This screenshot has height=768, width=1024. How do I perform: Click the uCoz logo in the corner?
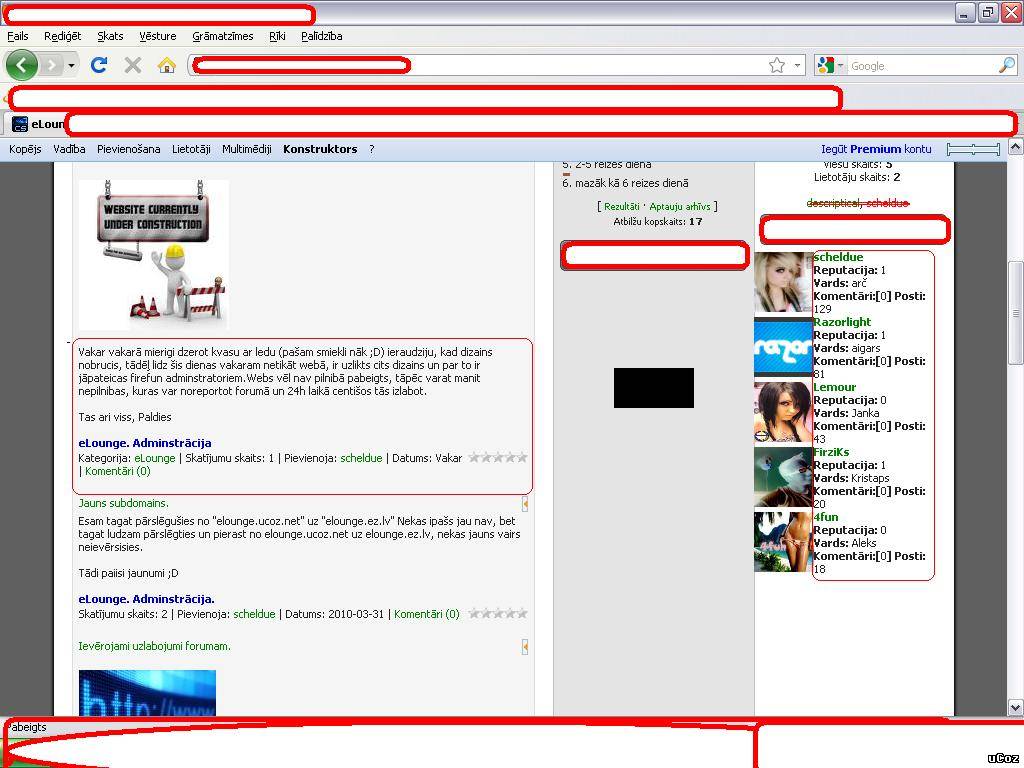click(x=1004, y=758)
